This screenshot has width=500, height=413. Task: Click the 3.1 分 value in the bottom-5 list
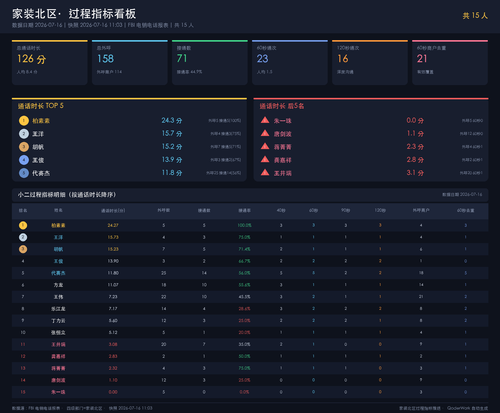415,173
